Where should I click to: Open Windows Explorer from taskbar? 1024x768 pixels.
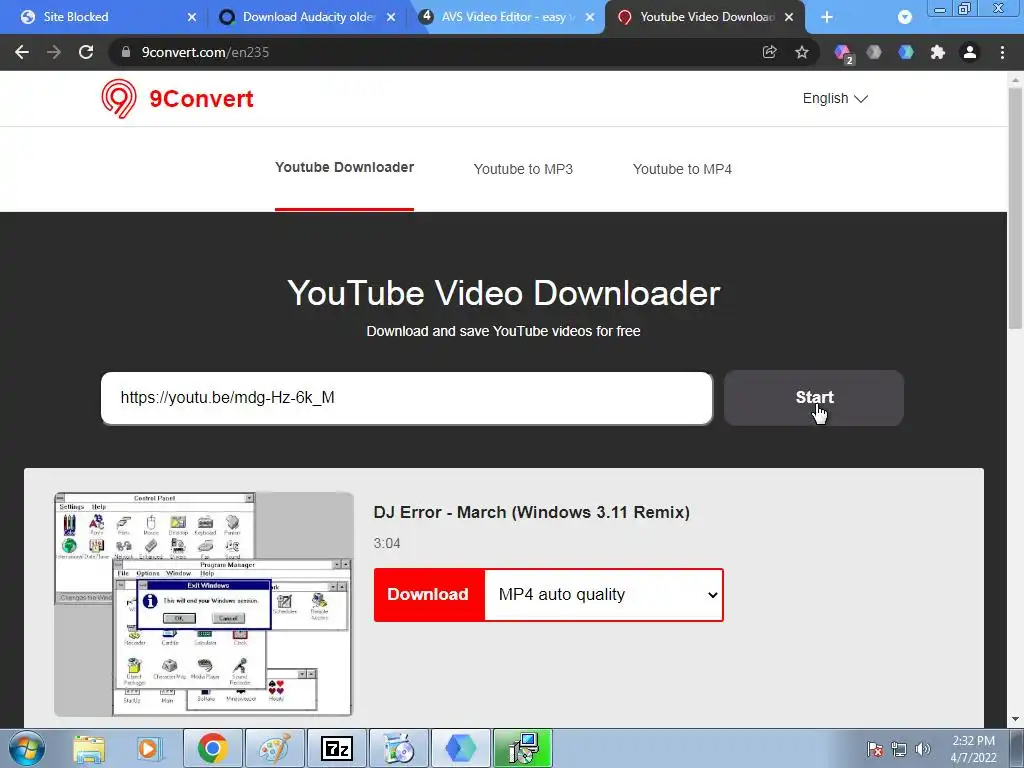(x=89, y=749)
